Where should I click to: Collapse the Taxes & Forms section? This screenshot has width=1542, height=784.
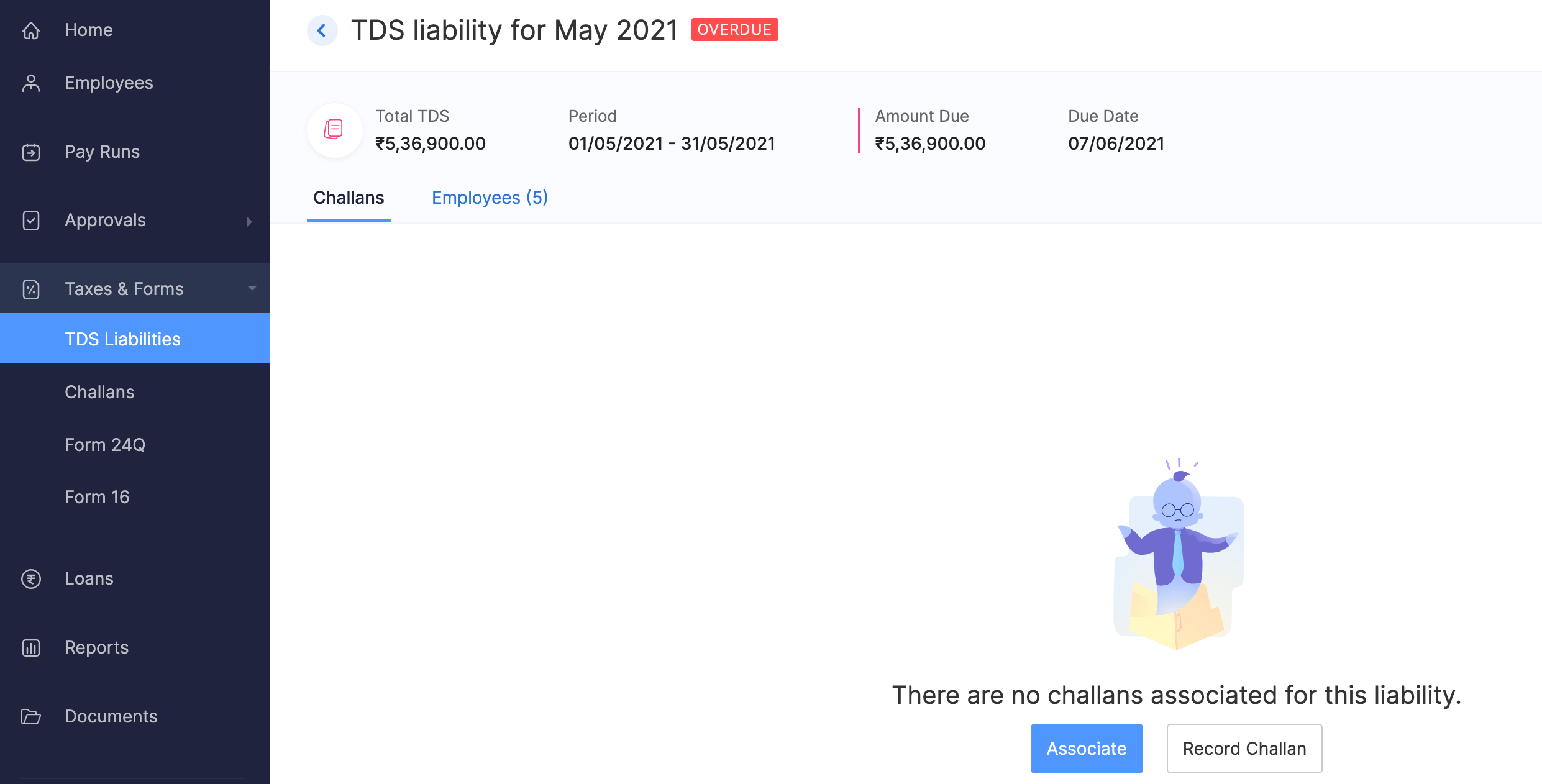pyautogui.click(x=252, y=288)
